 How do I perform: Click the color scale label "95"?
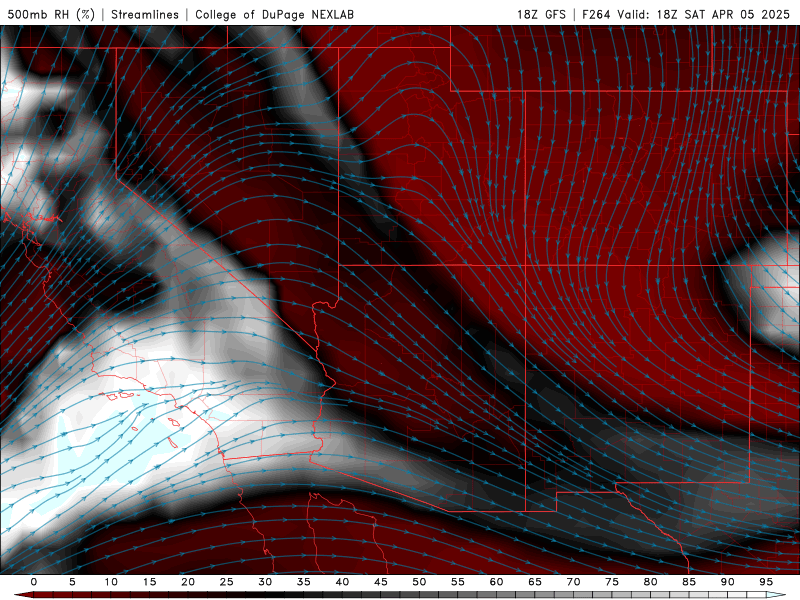(766, 582)
